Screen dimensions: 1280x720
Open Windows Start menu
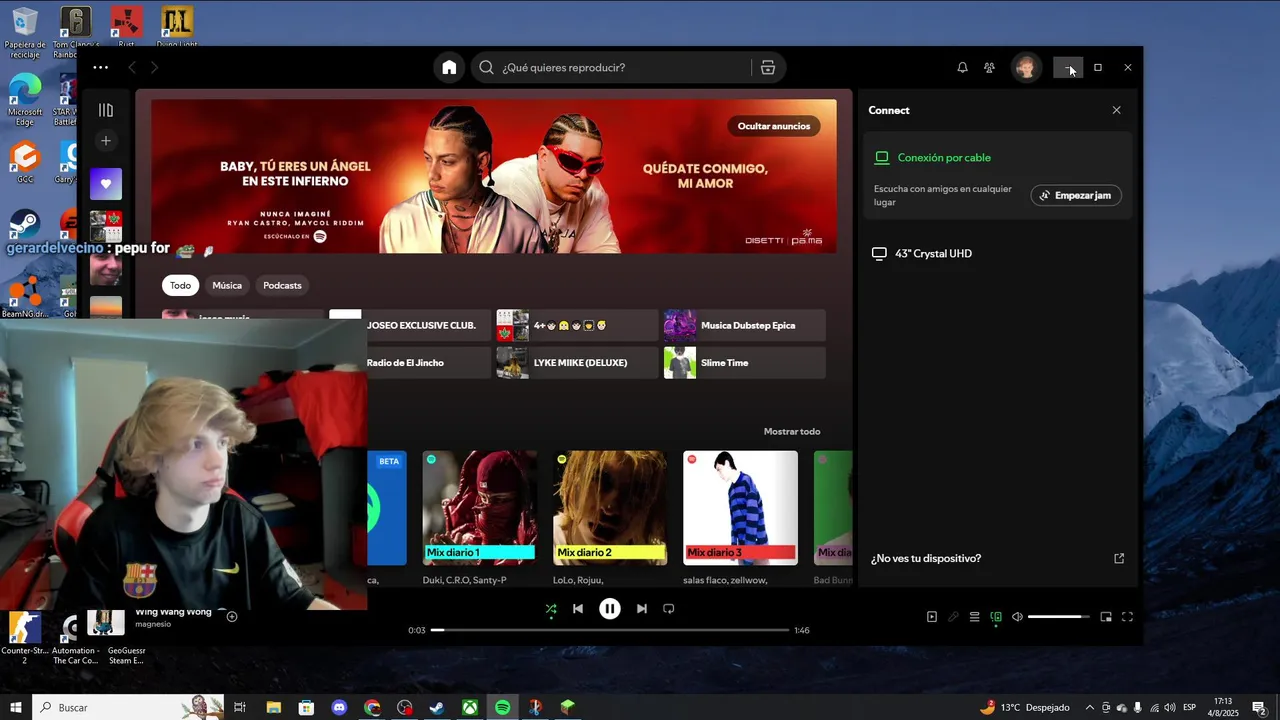click(x=16, y=707)
